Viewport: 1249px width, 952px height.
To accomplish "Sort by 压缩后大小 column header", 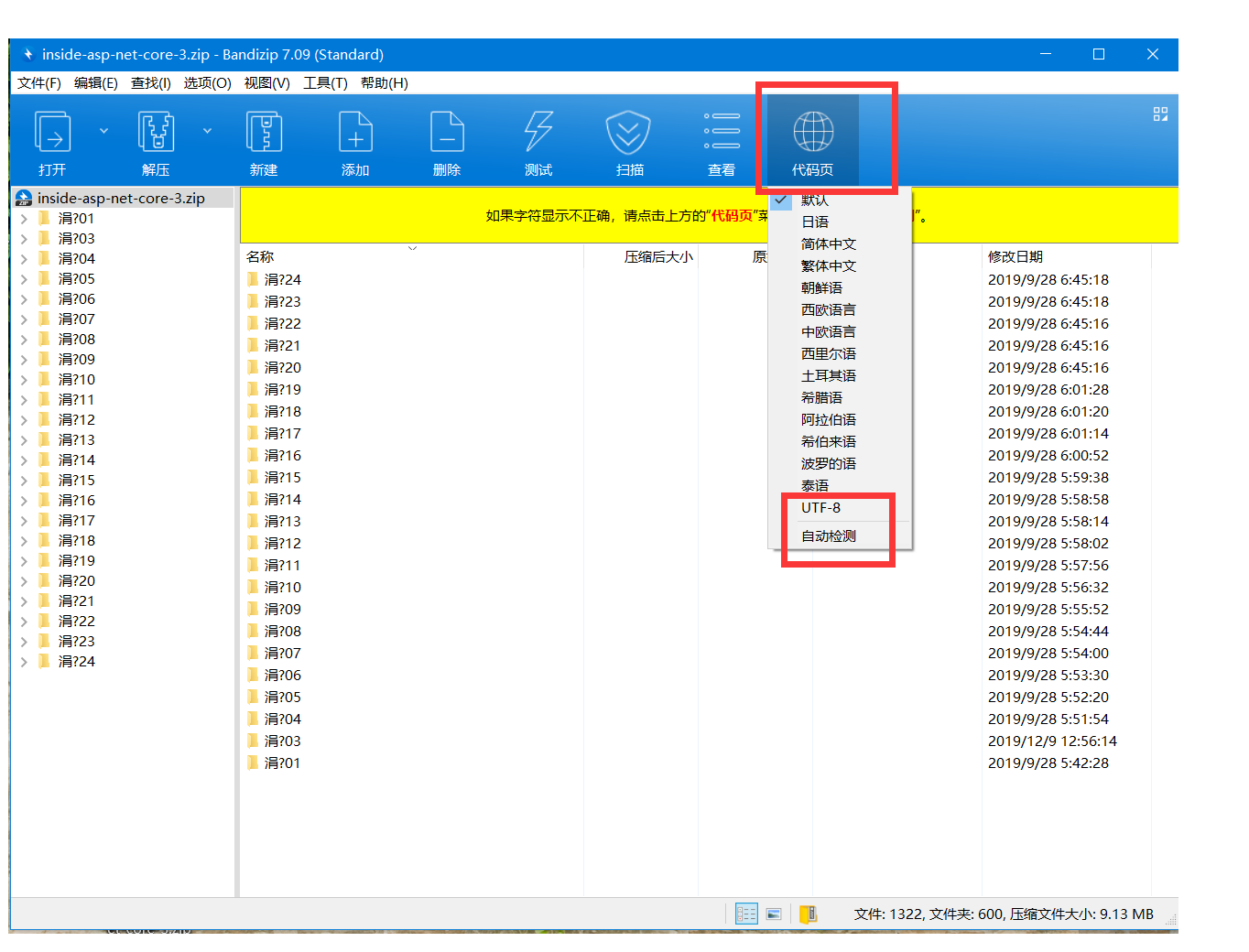I will [x=641, y=257].
